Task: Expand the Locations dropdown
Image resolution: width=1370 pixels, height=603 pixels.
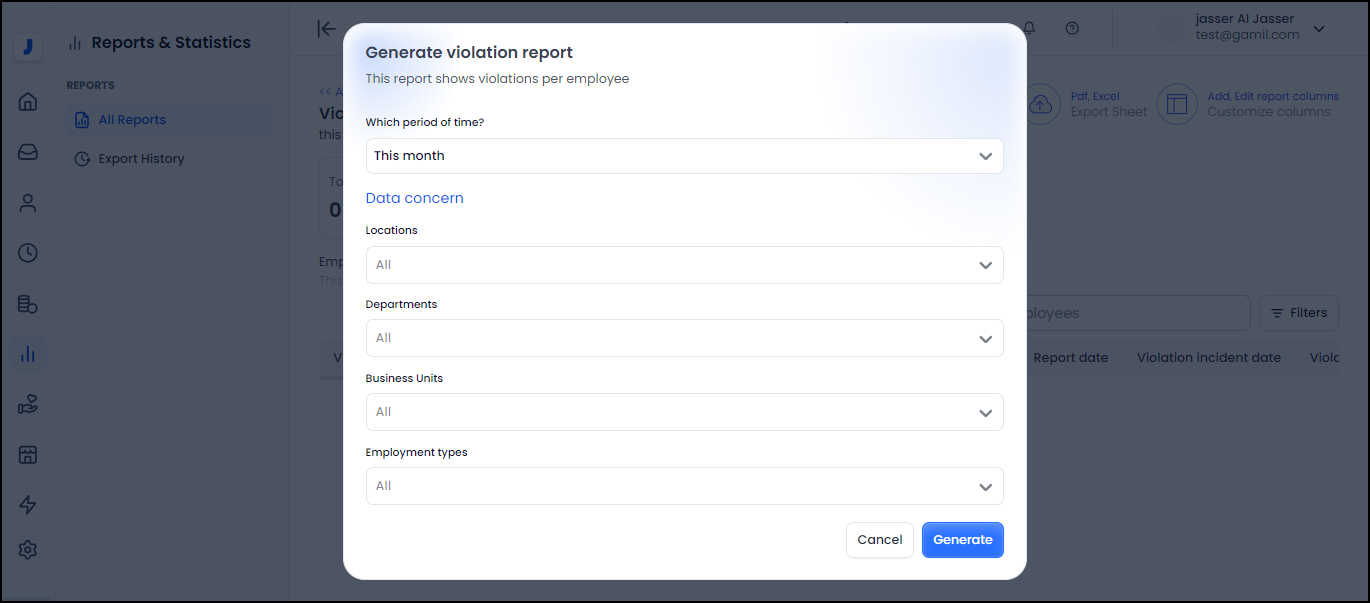Action: coord(684,264)
